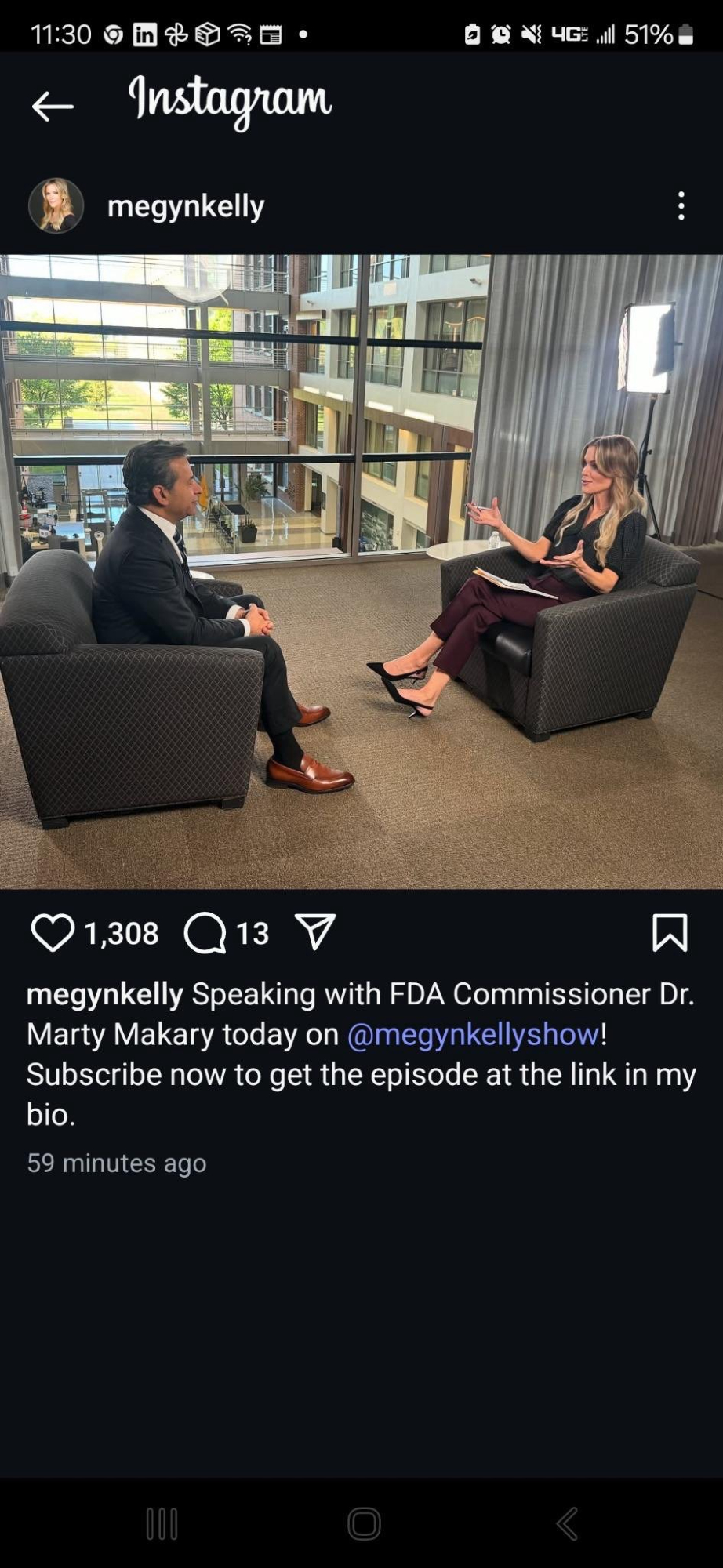723x1568 pixels.
Task: Open the three-dot post options menu
Action: pos(681,205)
